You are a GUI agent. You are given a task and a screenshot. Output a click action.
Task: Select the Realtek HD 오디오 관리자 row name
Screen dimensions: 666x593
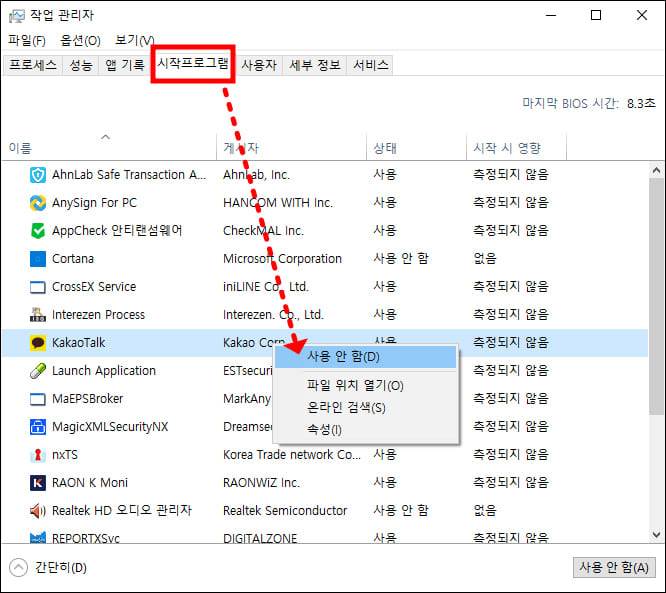coord(122,511)
